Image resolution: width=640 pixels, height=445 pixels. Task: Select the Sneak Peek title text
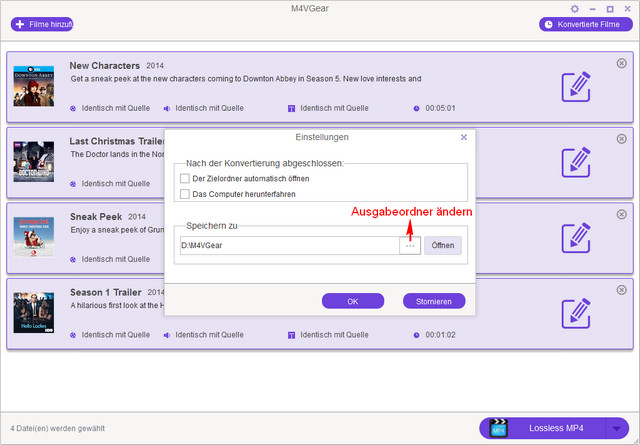[96, 217]
